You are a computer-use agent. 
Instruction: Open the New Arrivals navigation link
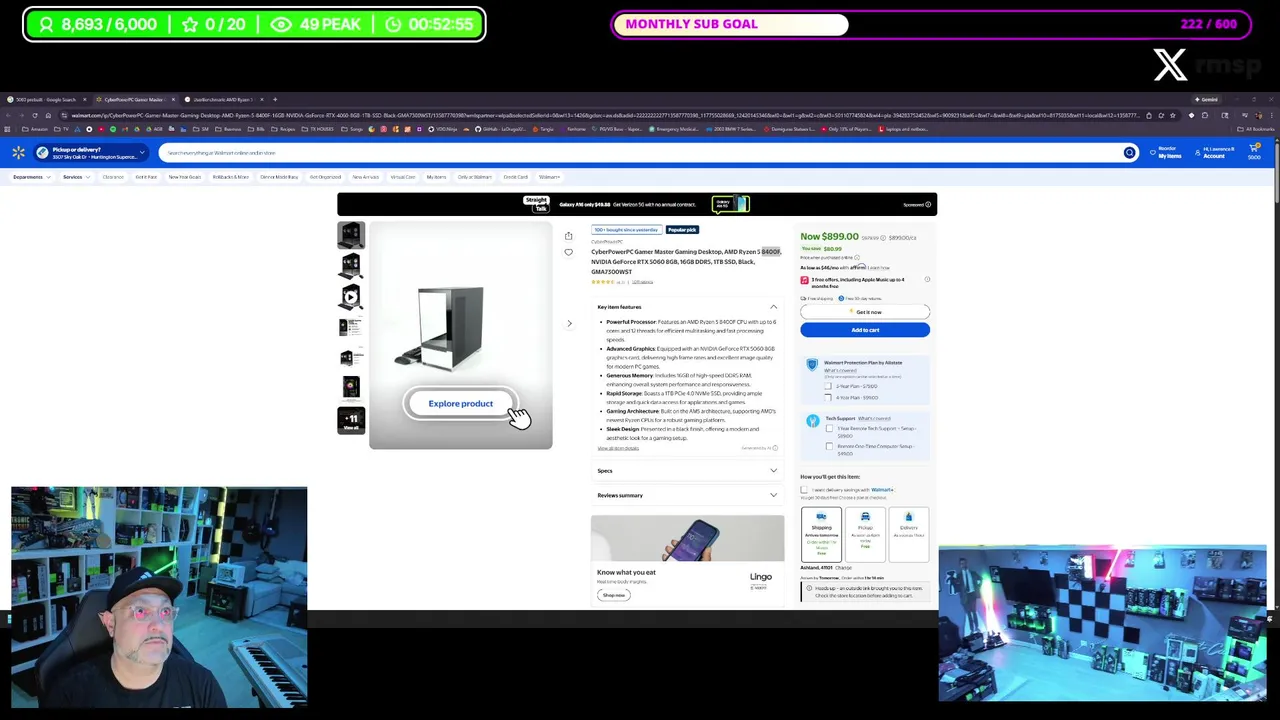pyautogui.click(x=365, y=177)
